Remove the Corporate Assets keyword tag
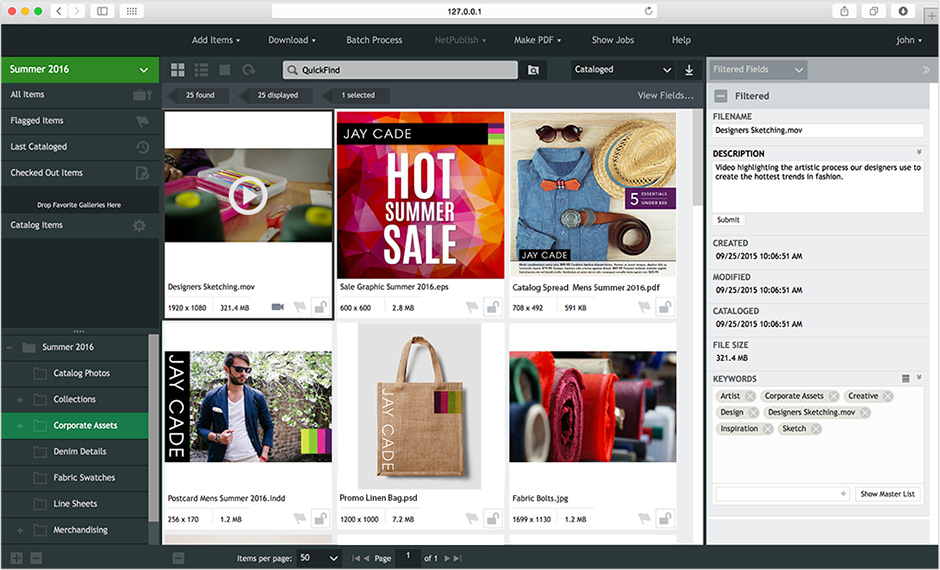940x570 pixels. point(833,396)
